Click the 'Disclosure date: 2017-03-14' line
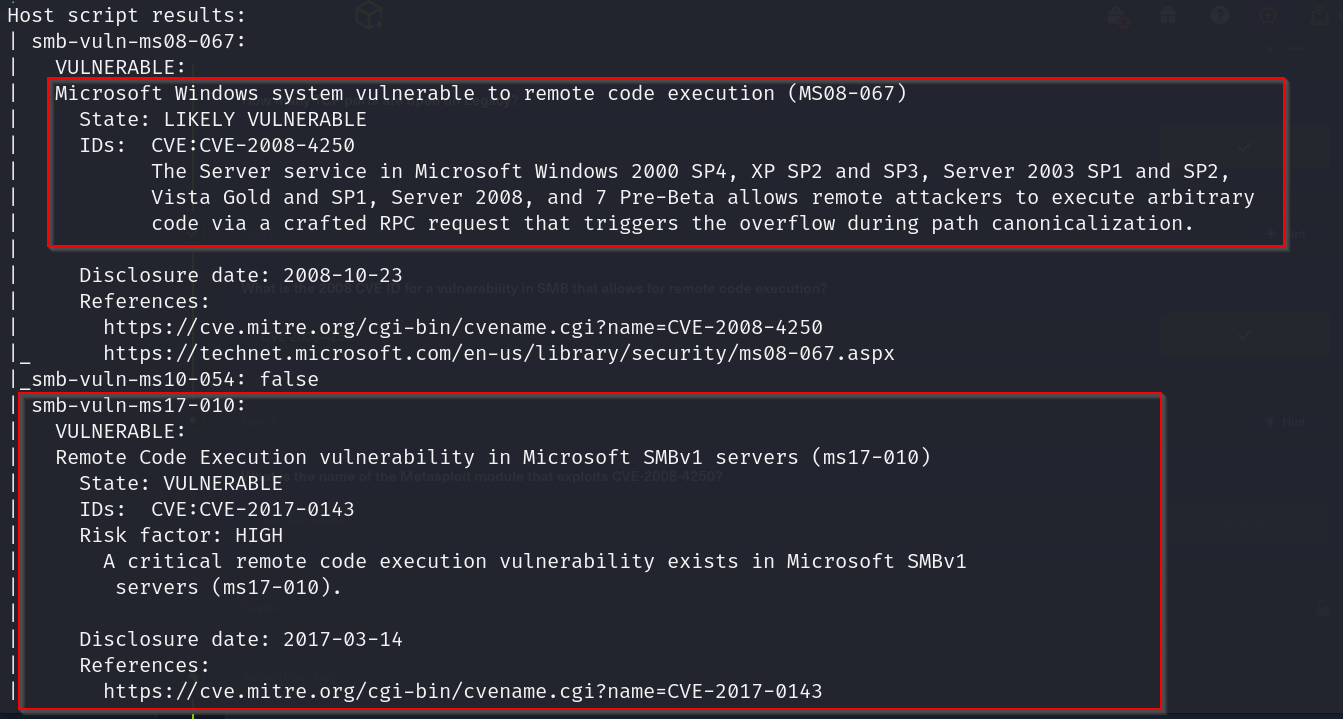 (240, 639)
